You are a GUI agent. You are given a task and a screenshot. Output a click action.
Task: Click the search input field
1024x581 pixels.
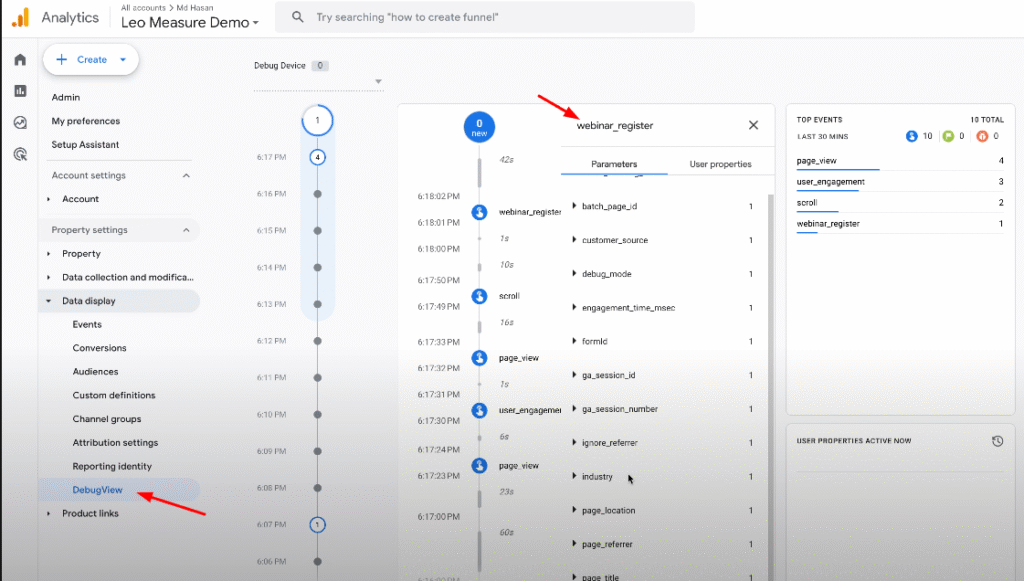coord(485,17)
